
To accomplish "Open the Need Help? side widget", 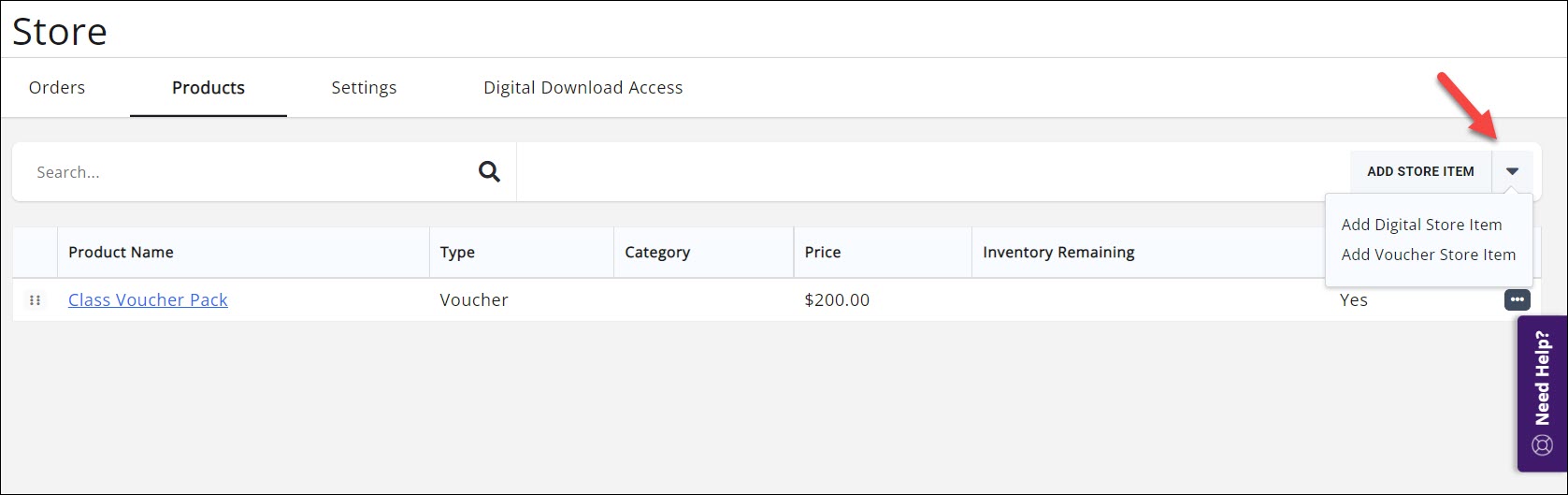I will 1542,392.
